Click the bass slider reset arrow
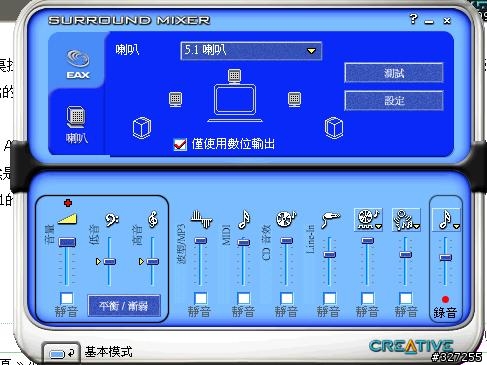This screenshot has width=487, height=365. [x=98, y=262]
